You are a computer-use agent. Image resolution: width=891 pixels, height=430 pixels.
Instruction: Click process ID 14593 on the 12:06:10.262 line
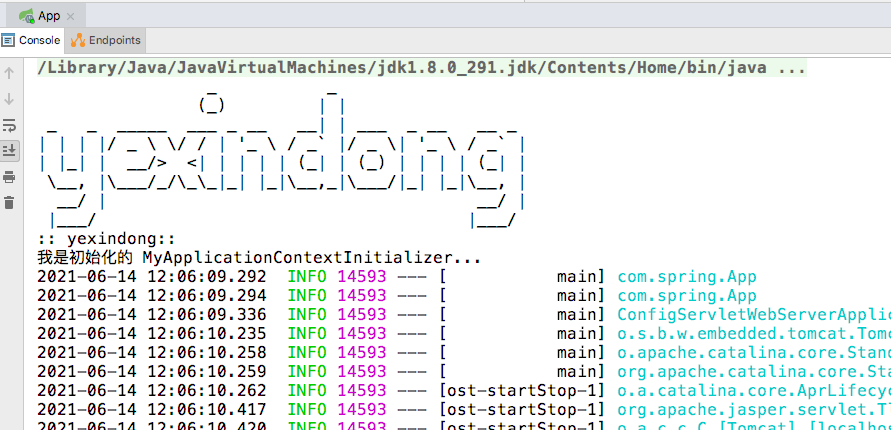[362, 390]
